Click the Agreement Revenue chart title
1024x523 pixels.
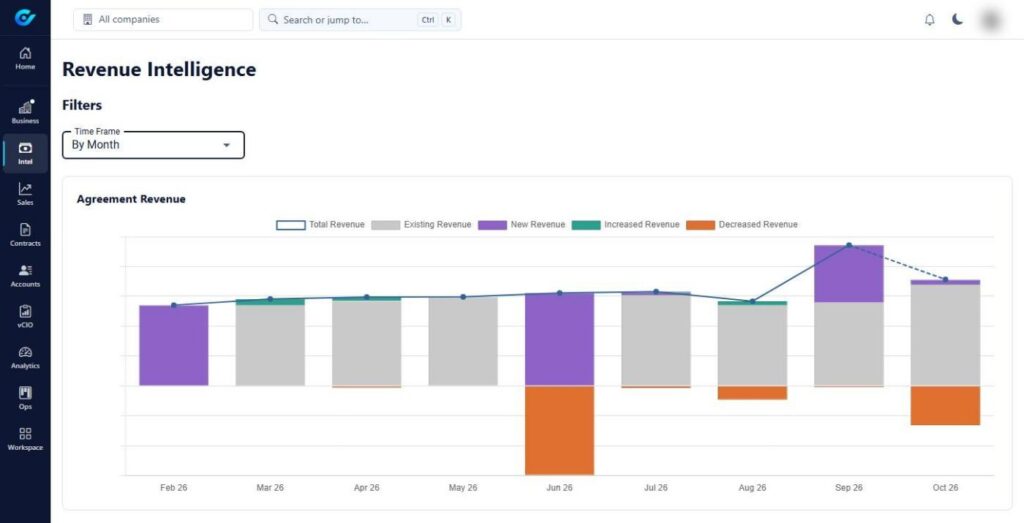[x=131, y=199]
